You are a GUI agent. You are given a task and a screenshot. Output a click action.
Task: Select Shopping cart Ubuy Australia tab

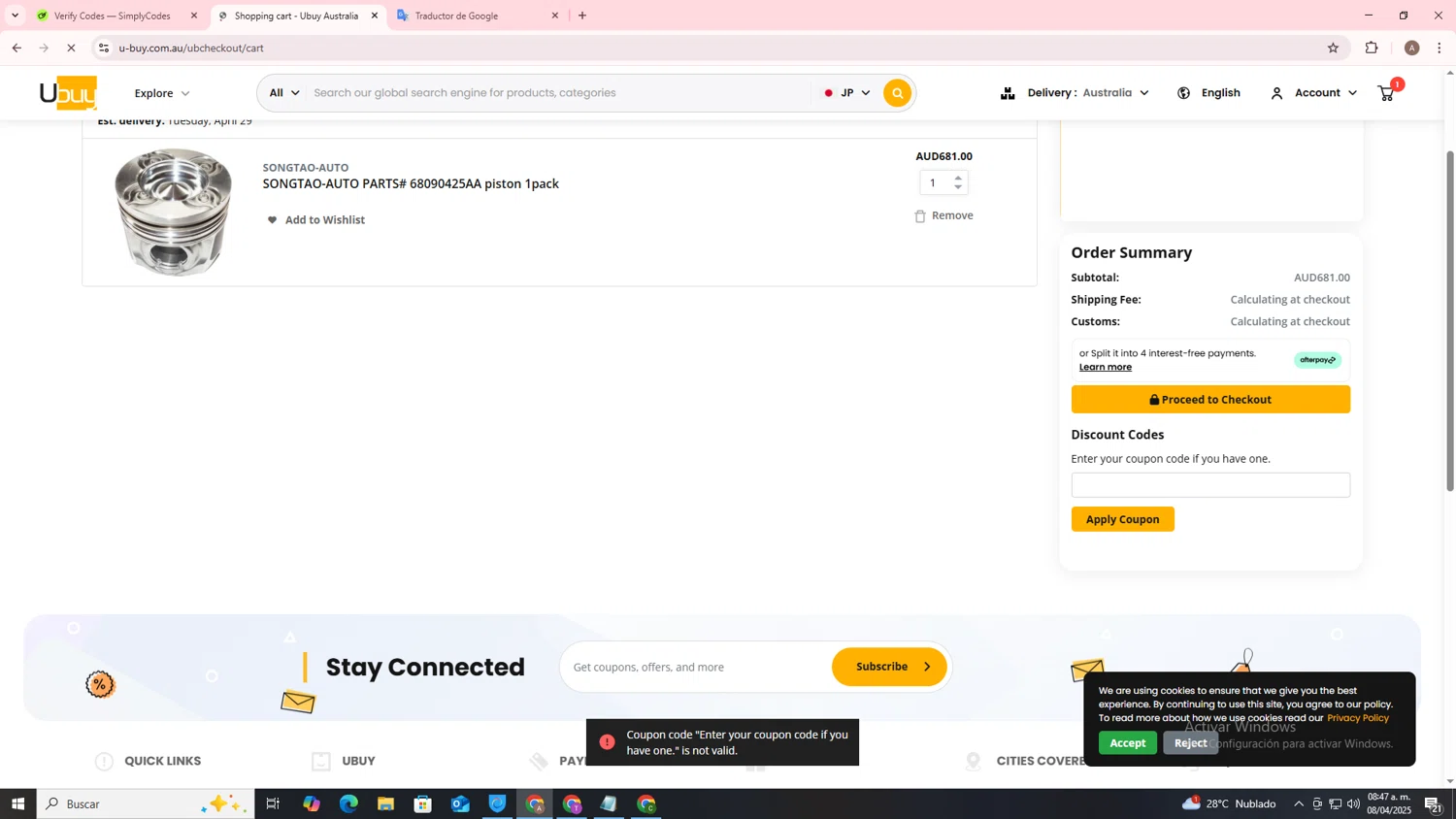[296, 16]
